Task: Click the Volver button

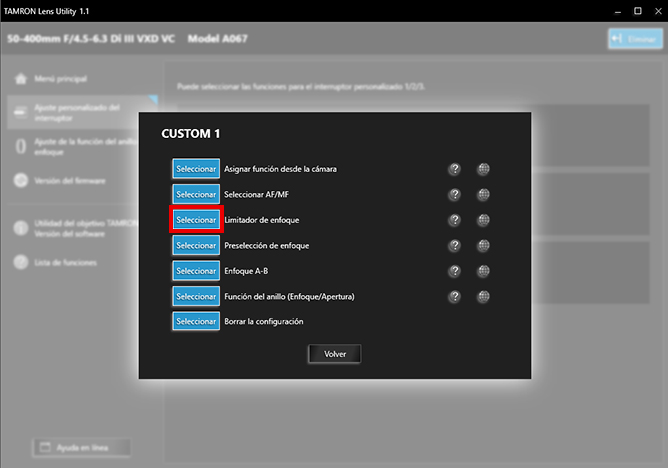Action: coord(335,354)
